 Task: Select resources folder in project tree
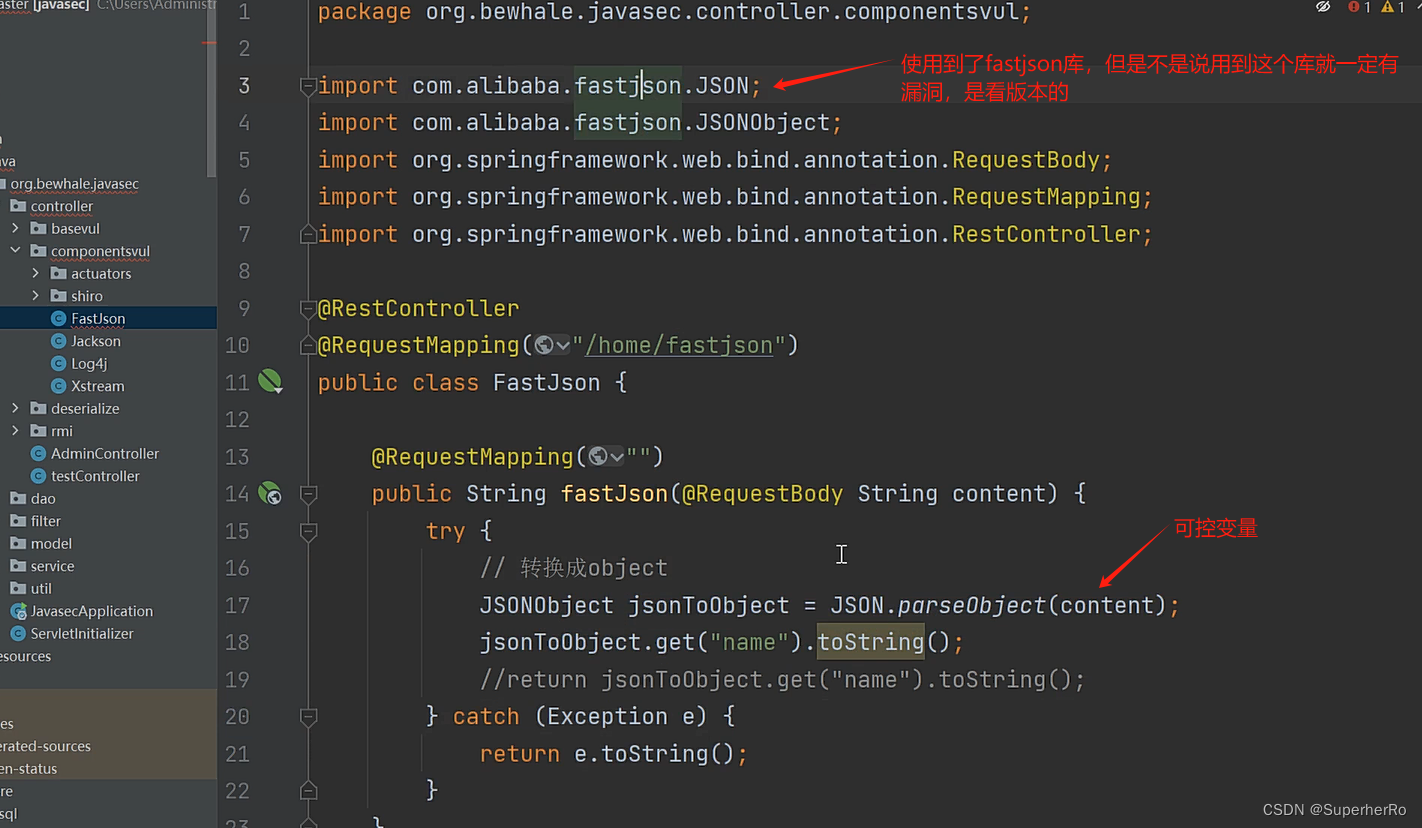[25, 656]
